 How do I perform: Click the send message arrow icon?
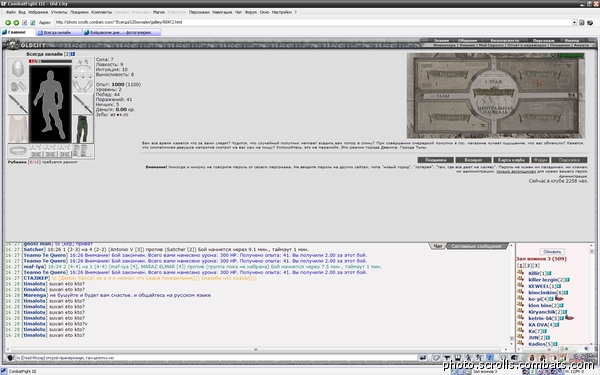(422, 358)
